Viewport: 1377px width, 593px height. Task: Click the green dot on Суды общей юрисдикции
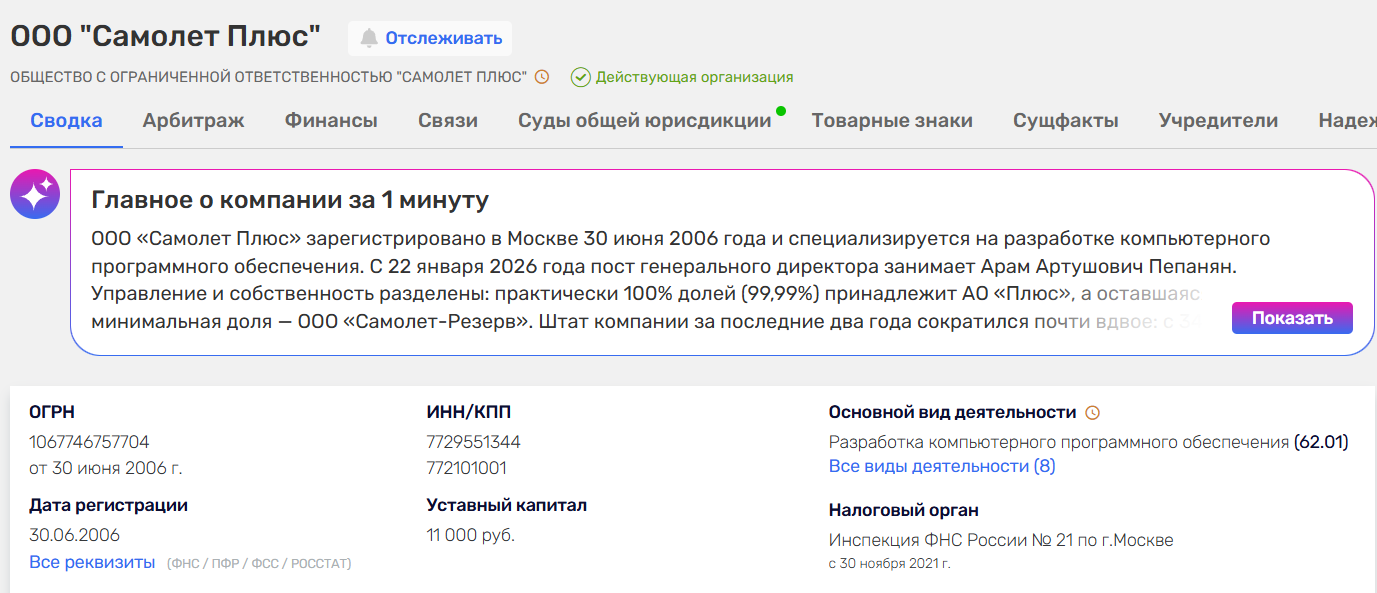tap(780, 110)
